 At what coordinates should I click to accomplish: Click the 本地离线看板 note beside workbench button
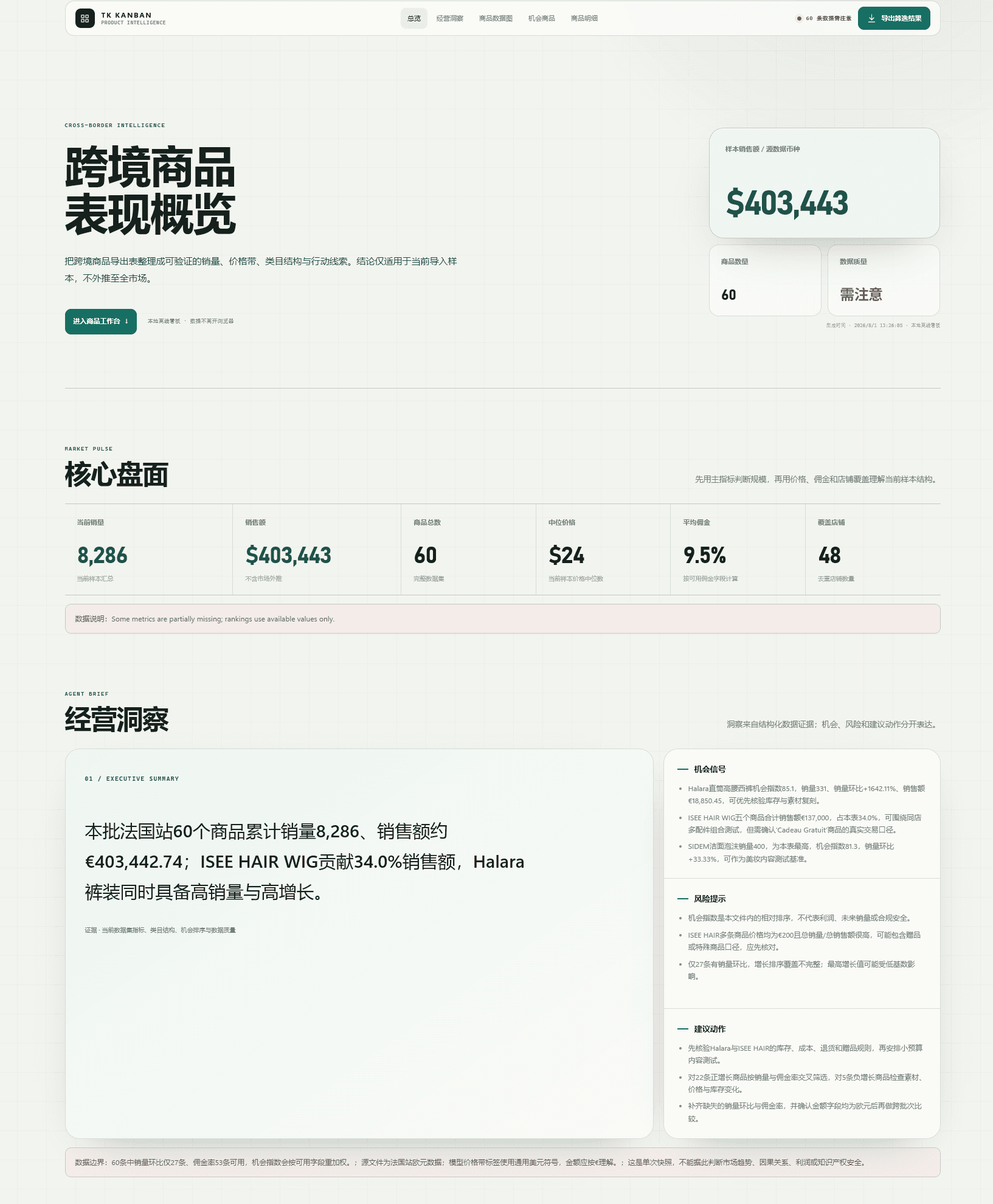point(190,321)
